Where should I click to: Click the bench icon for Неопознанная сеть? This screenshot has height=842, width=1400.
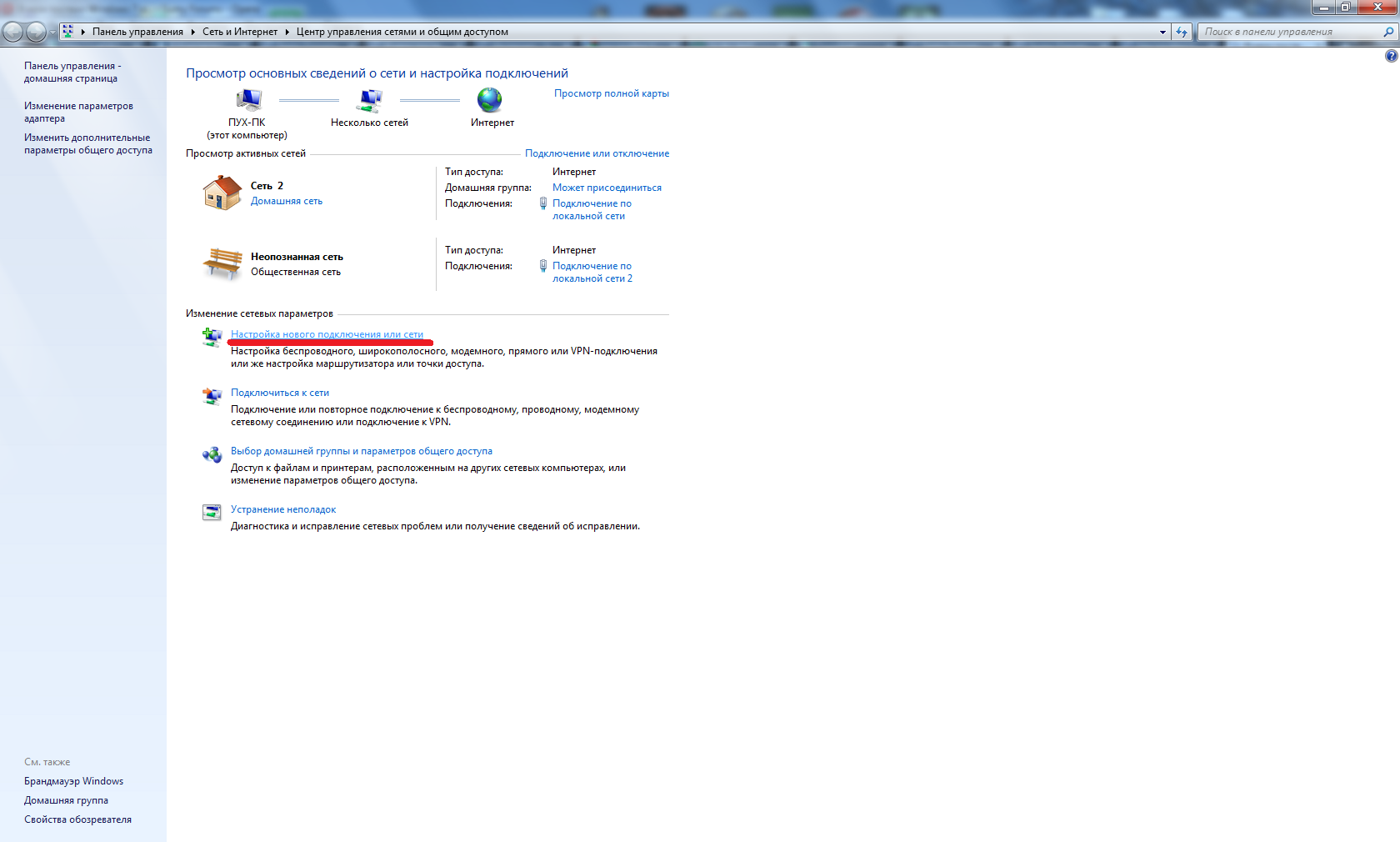click(222, 263)
